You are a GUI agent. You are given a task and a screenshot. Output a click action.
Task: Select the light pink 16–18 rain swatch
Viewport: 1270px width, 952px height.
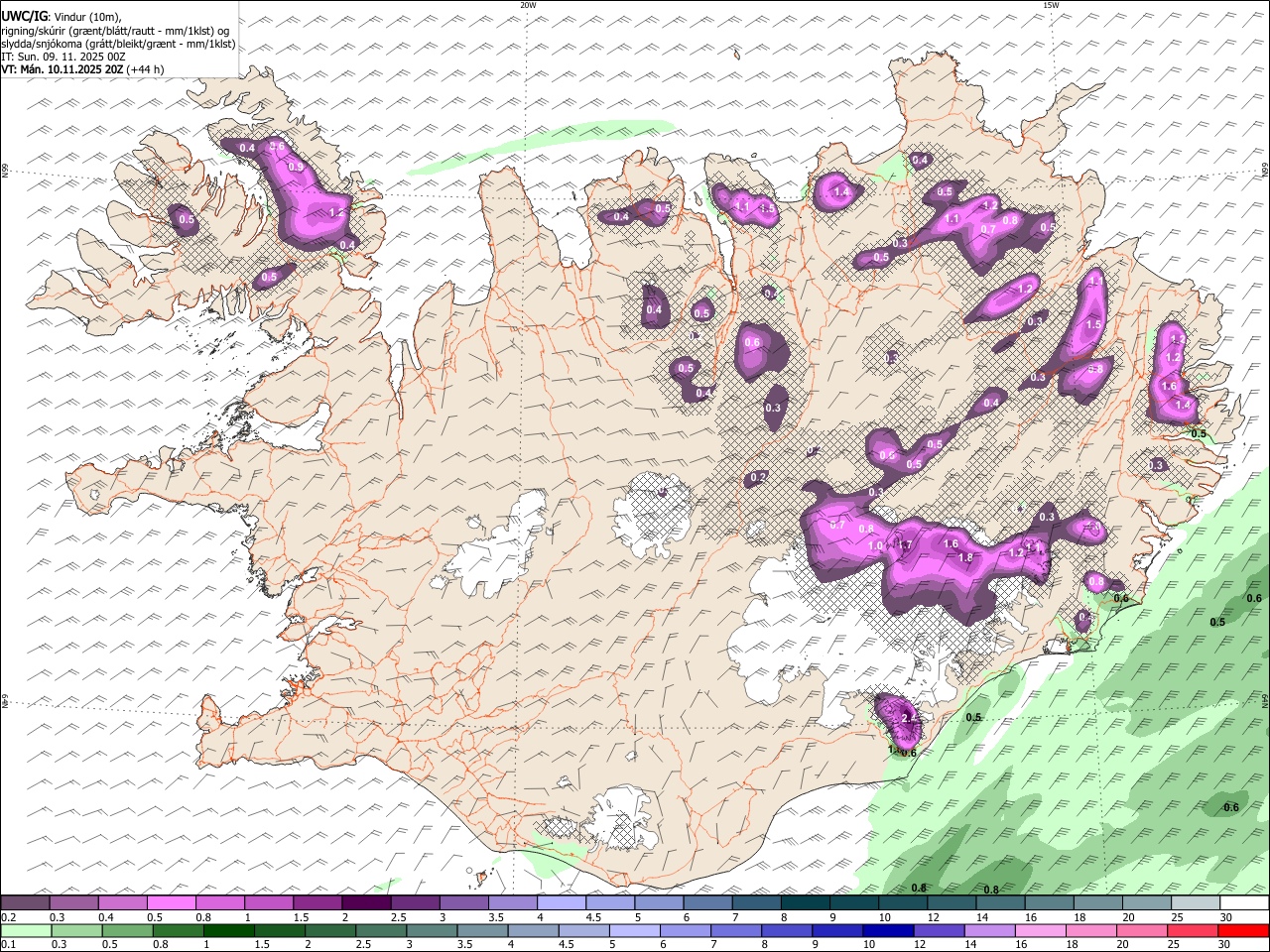coord(1041,931)
